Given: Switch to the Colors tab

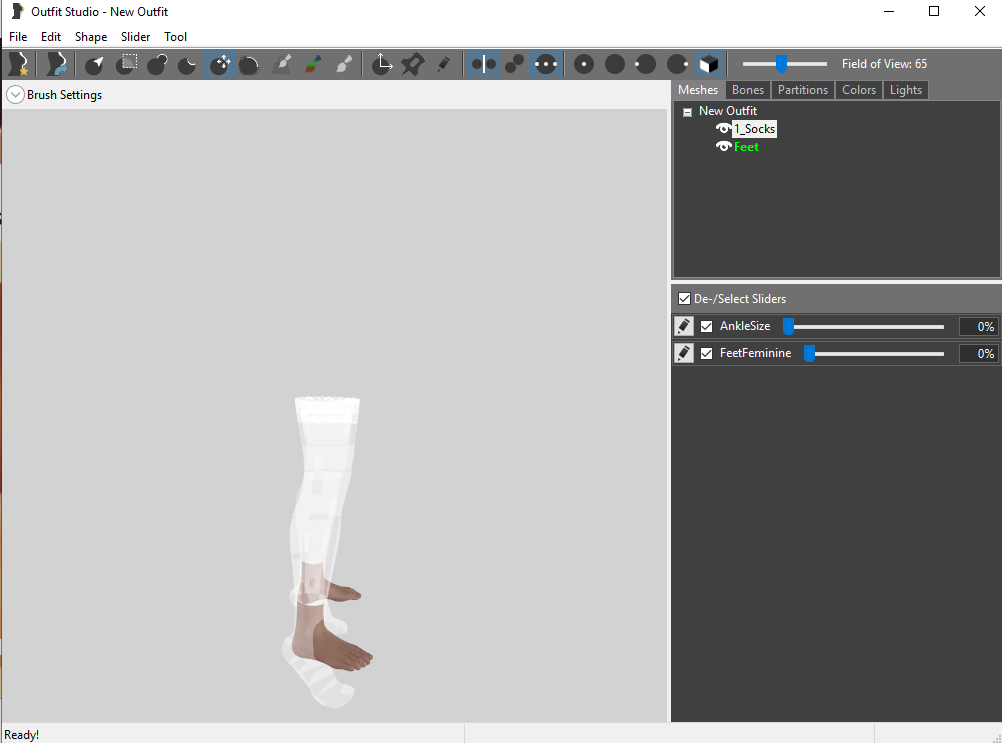Looking at the screenshot, I should pyautogui.click(x=859, y=90).
